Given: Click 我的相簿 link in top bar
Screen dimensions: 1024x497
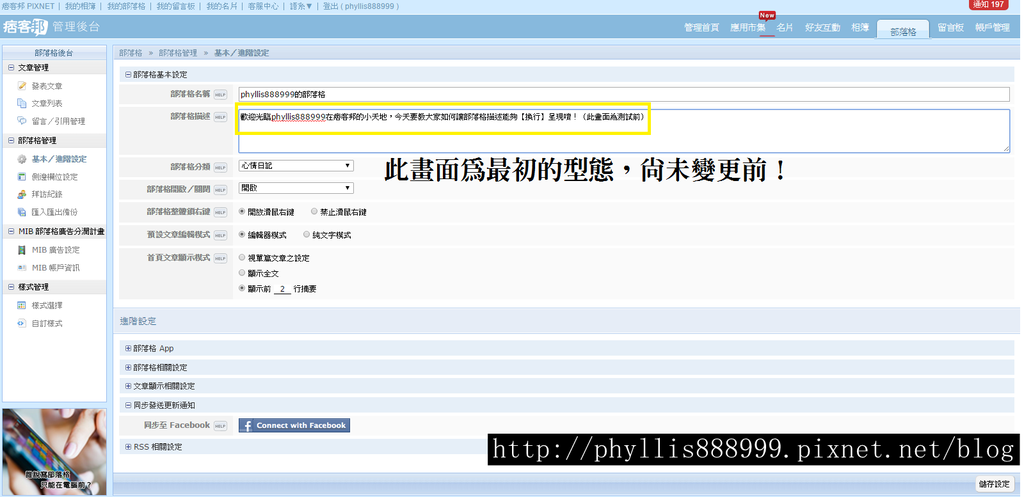Looking at the screenshot, I should tap(80, 6).
